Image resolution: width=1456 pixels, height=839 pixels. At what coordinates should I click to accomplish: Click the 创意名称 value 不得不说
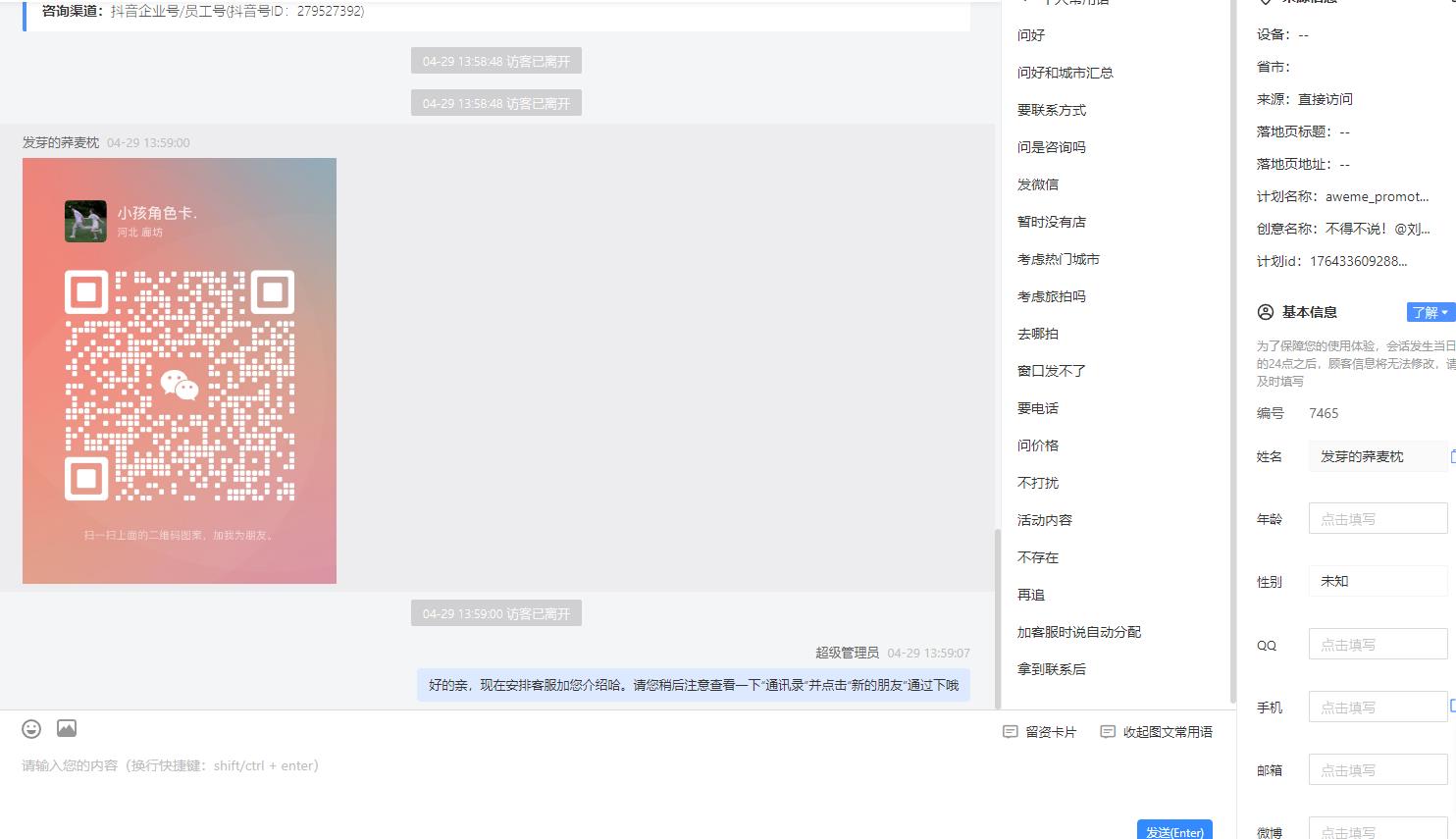point(1378,229)
